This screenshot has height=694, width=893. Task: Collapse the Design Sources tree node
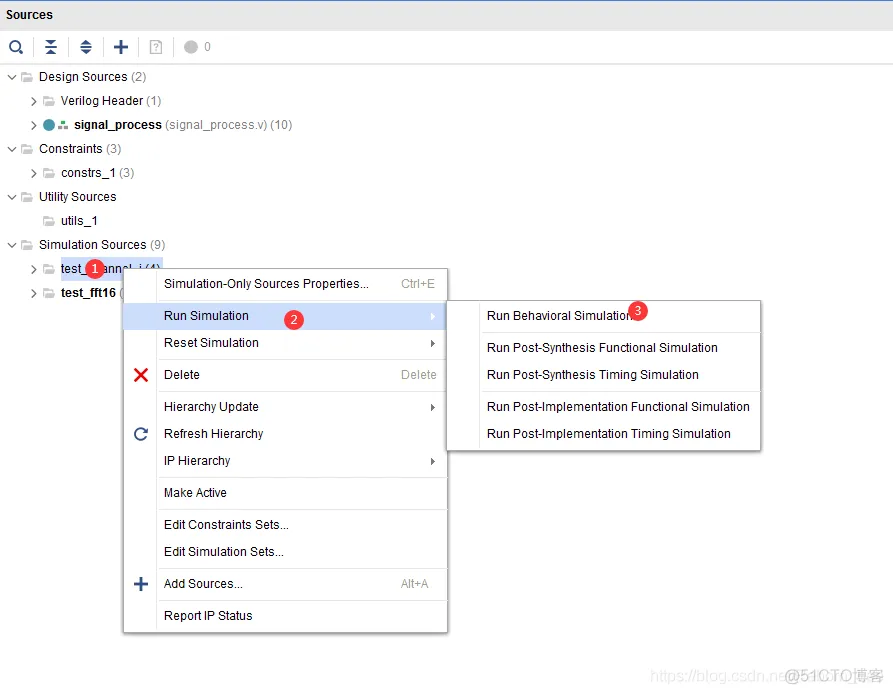click(x=11, y=77)
